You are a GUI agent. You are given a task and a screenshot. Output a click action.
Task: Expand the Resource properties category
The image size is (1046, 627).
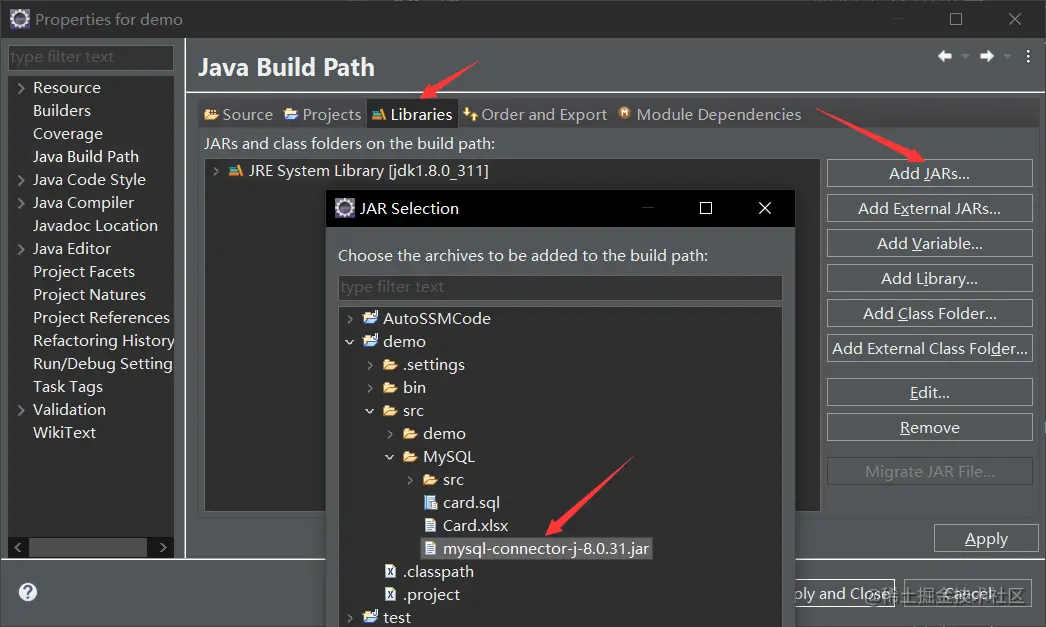21,88
